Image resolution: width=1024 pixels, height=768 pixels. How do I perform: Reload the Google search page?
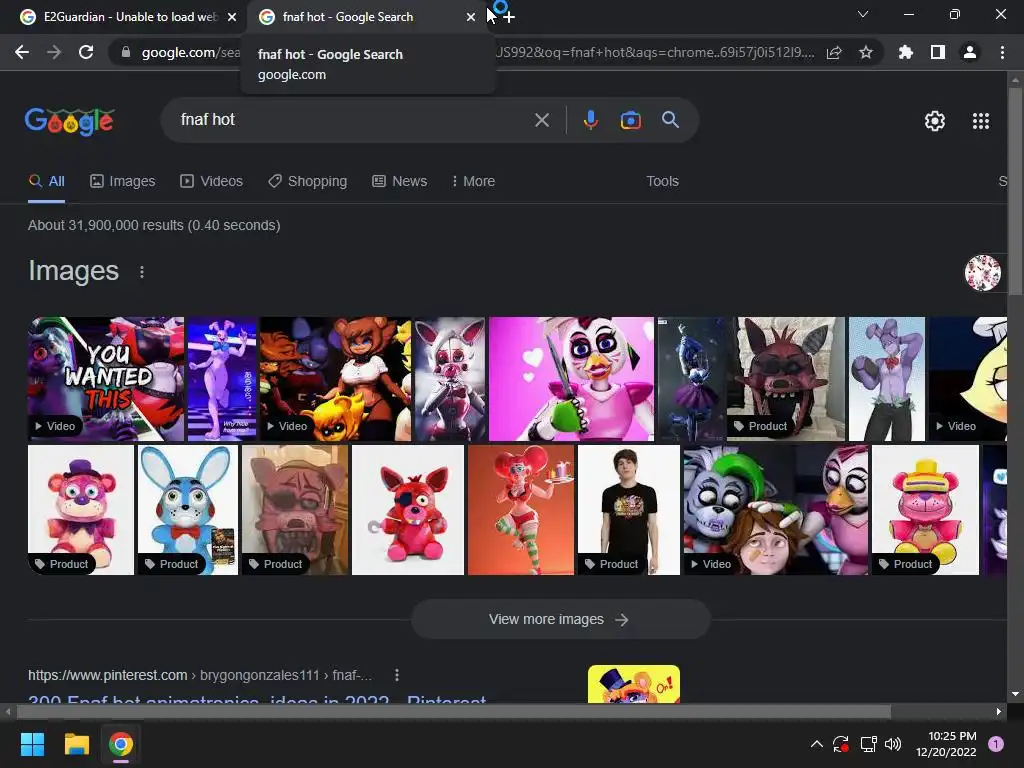pos(86,52)
